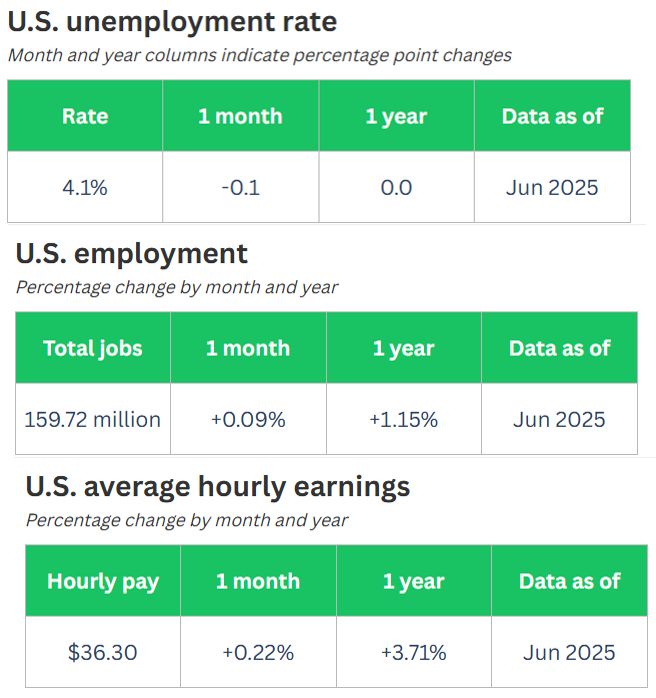The image size is (656, 698).
Task: Select Jun 2025 in the hourly earnings table
Action: coord(569,652)
